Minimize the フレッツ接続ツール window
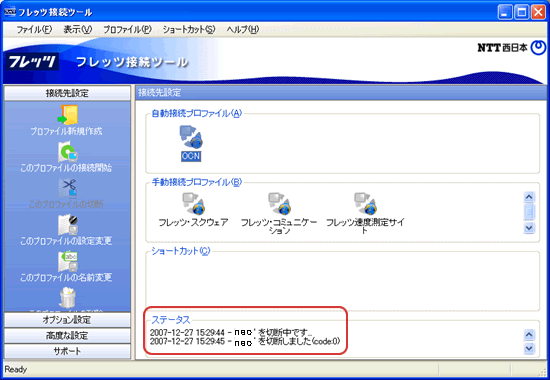The image size is (550, 380). click(x=505, y=13)
